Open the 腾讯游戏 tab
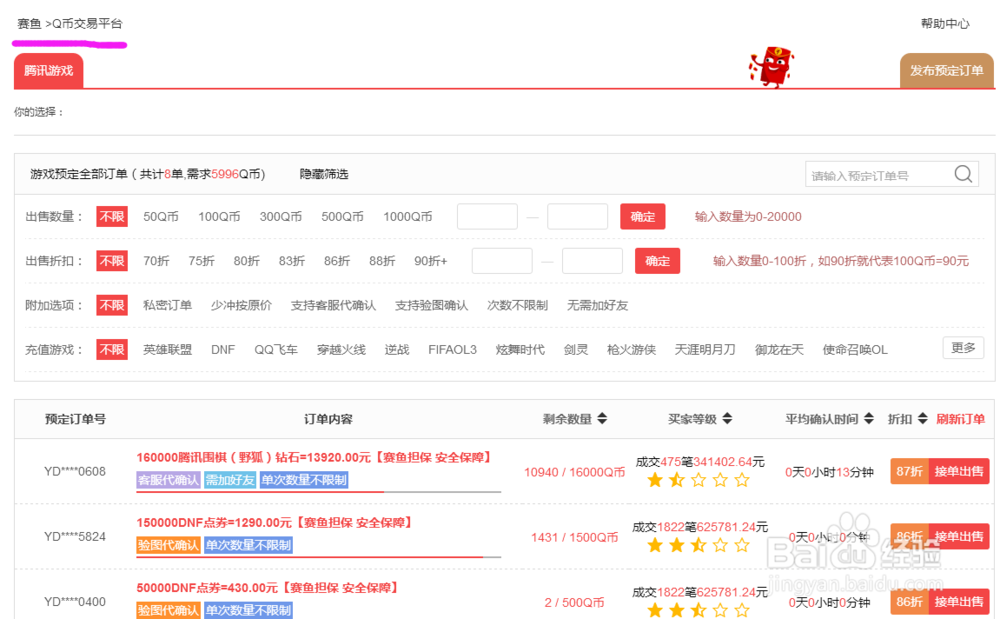Screen dimensions: 1000x619 pyautogui.click(x=48, y=71)
